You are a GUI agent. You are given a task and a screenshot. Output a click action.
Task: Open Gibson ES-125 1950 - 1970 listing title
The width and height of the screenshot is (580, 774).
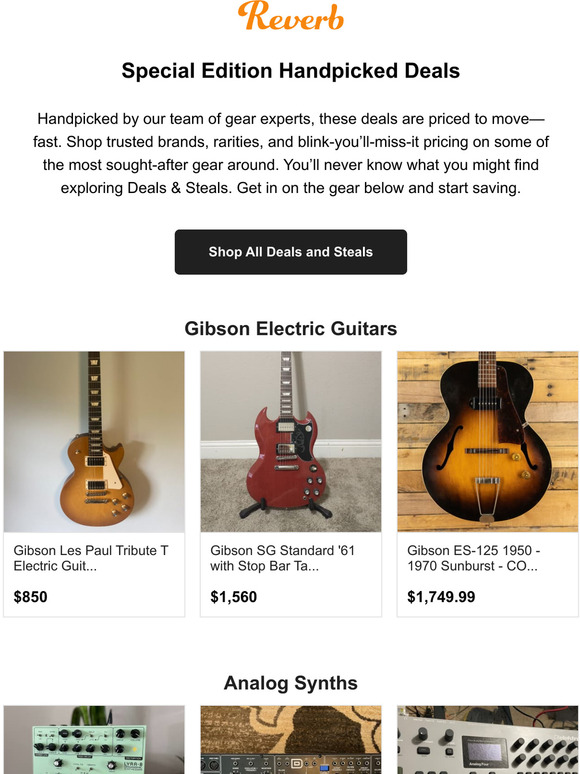pos(473,558)
